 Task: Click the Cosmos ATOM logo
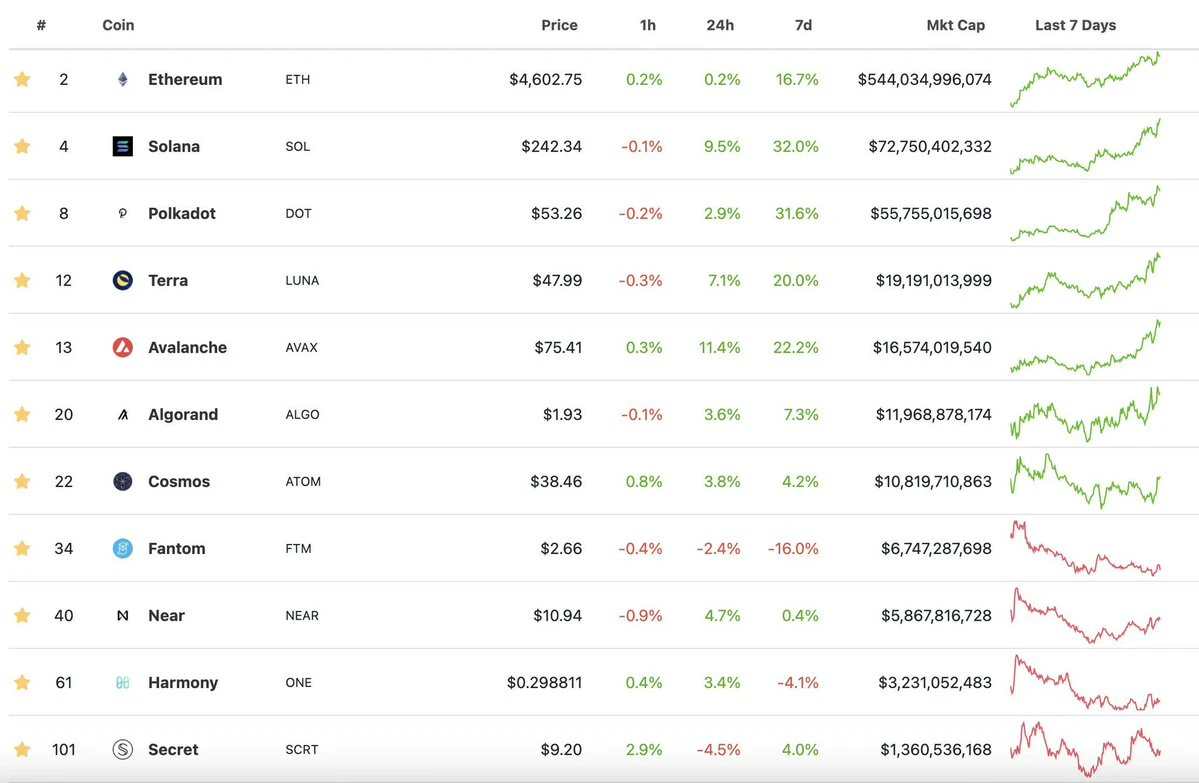[x=122, y=481]
